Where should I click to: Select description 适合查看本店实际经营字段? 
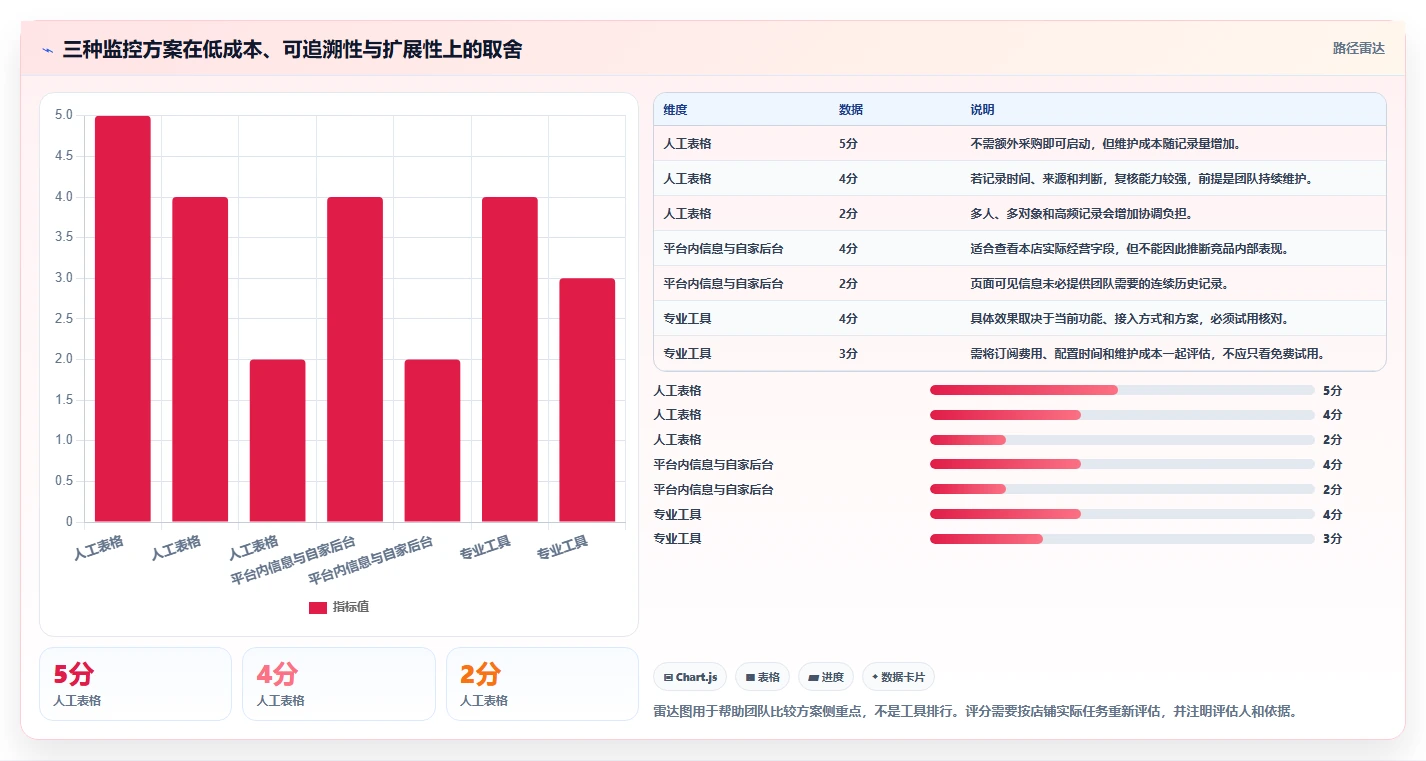point(1129,249)
